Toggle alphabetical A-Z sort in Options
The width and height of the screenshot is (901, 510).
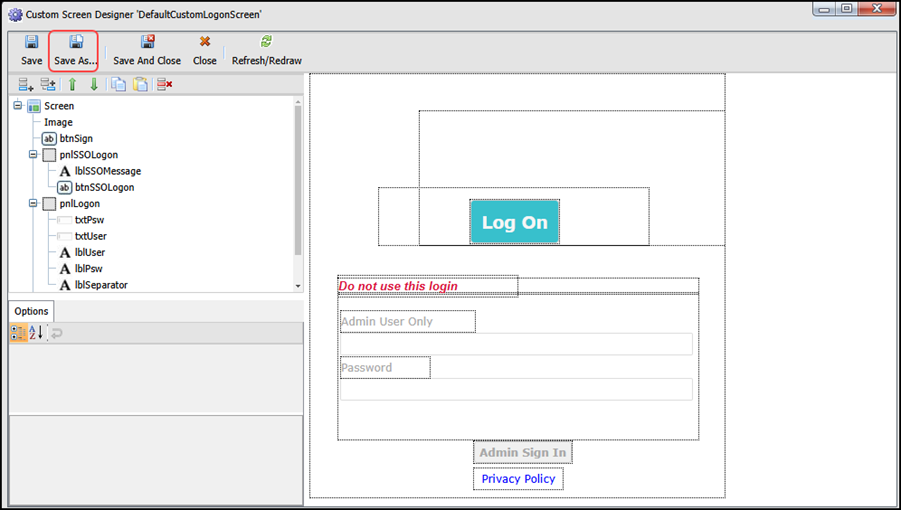pyautogui.click(x=35, y=333)
